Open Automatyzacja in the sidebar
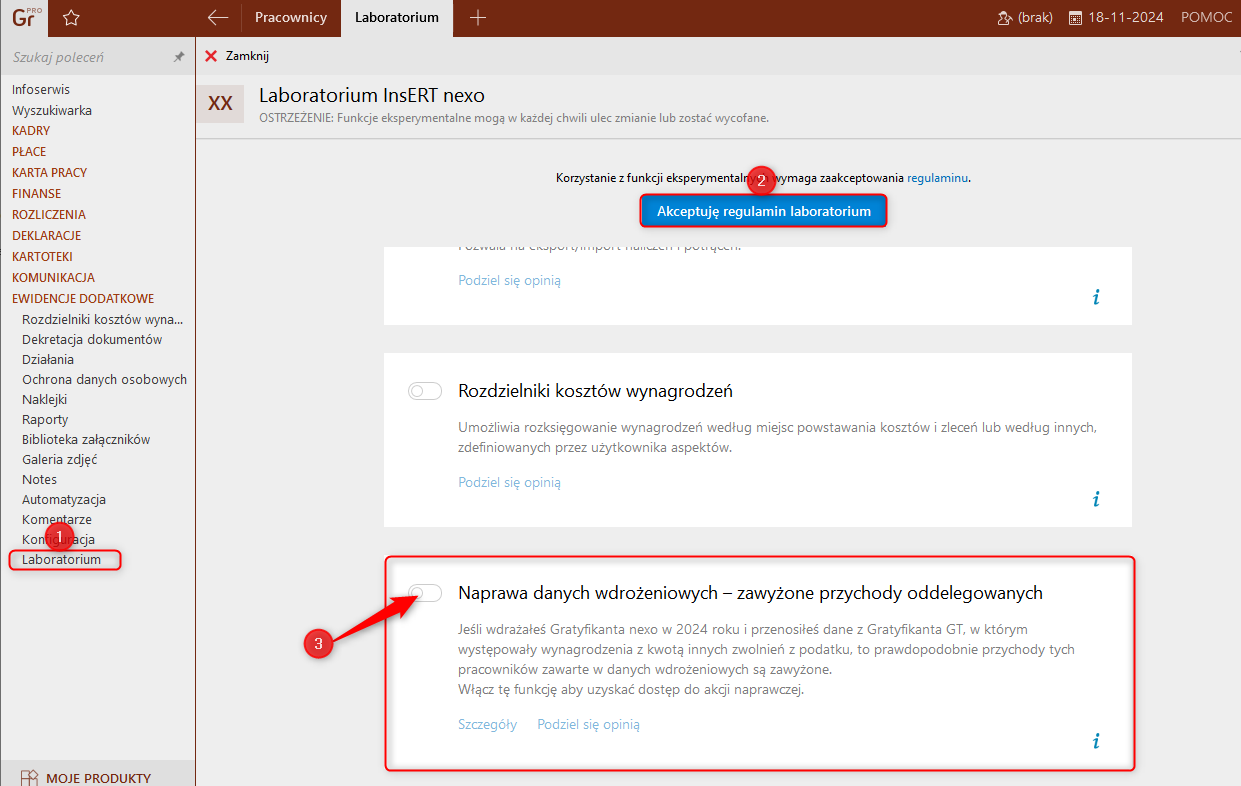 (x=64, y=500)
